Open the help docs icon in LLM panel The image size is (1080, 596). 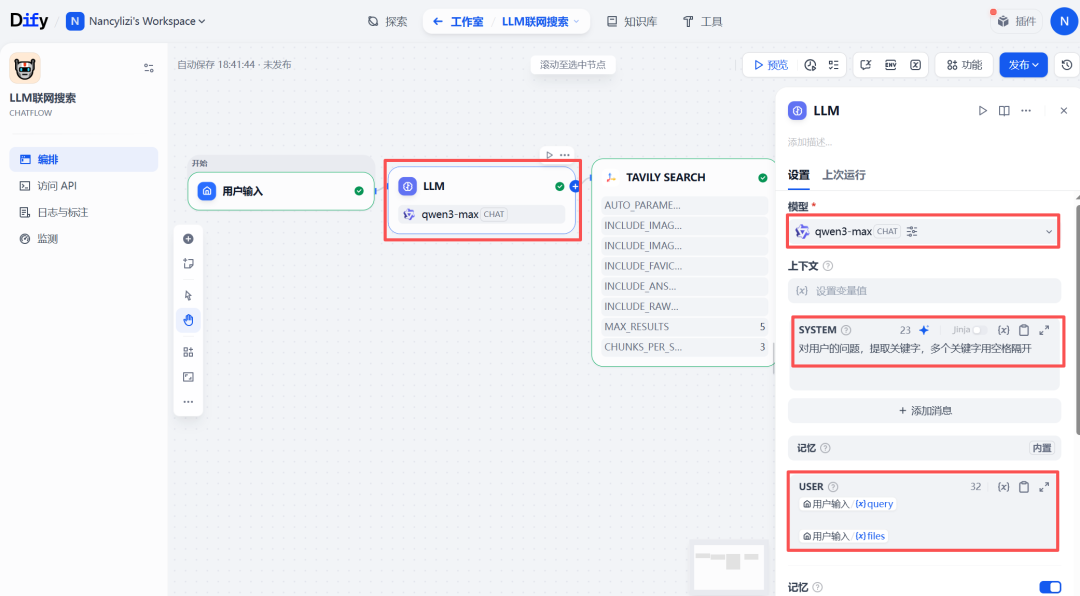coord(1004,110)
